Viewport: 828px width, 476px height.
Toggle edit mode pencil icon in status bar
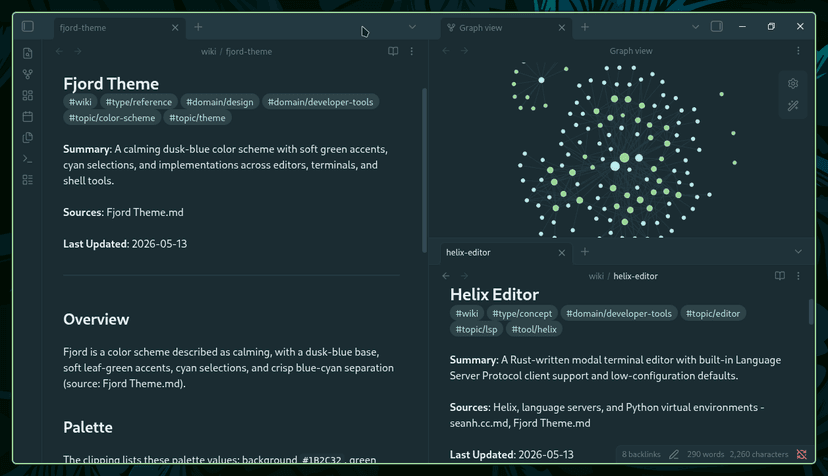click(x=674, y=454)
